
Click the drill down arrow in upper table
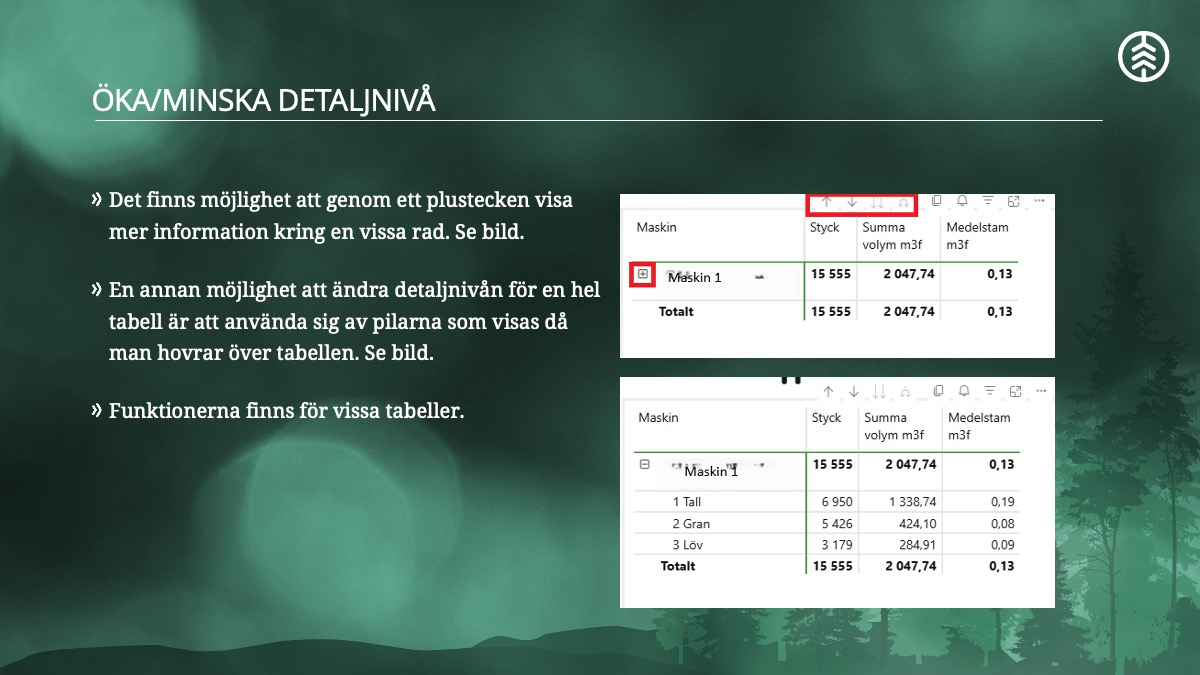[x=852, y=202]
